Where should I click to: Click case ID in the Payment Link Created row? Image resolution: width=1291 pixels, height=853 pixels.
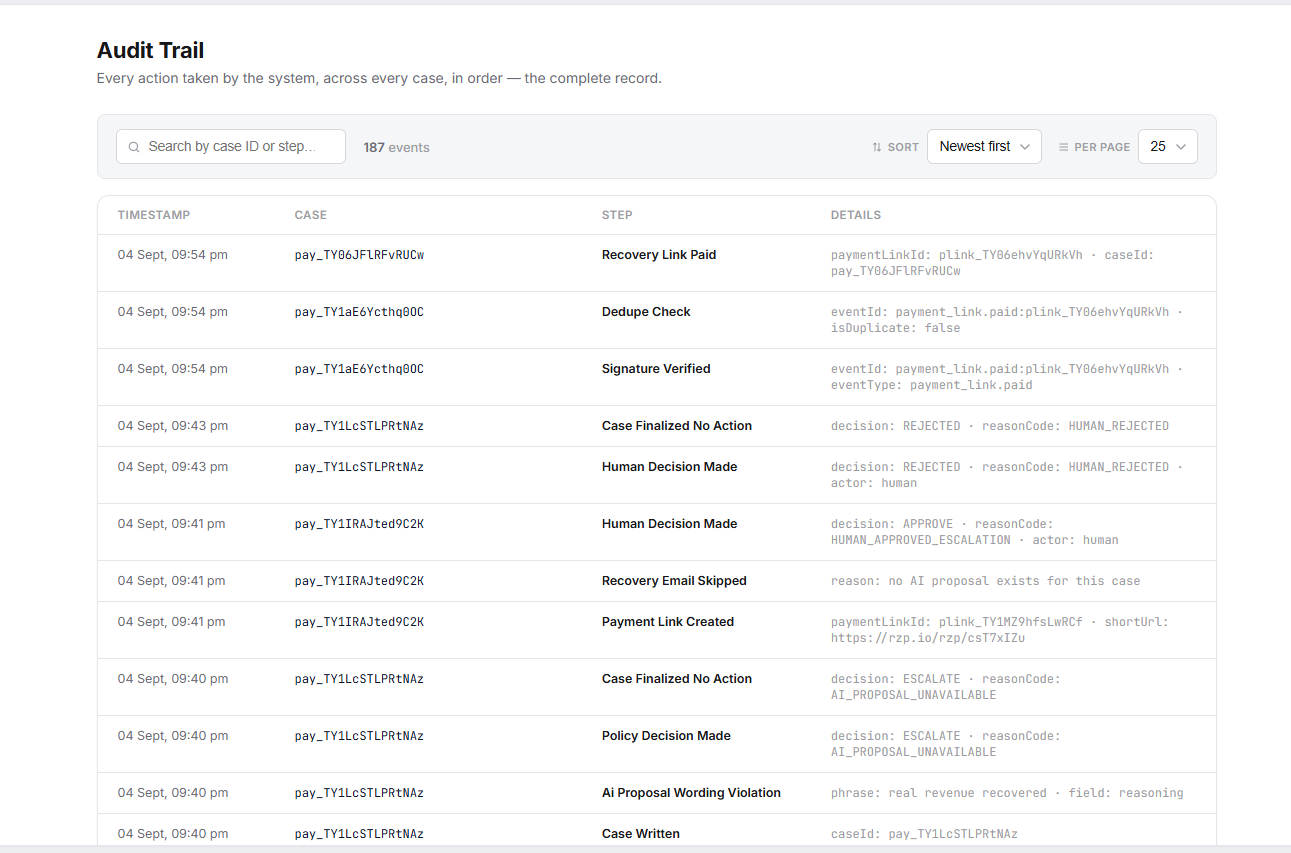pyautogui.click(x=359, y=622)
